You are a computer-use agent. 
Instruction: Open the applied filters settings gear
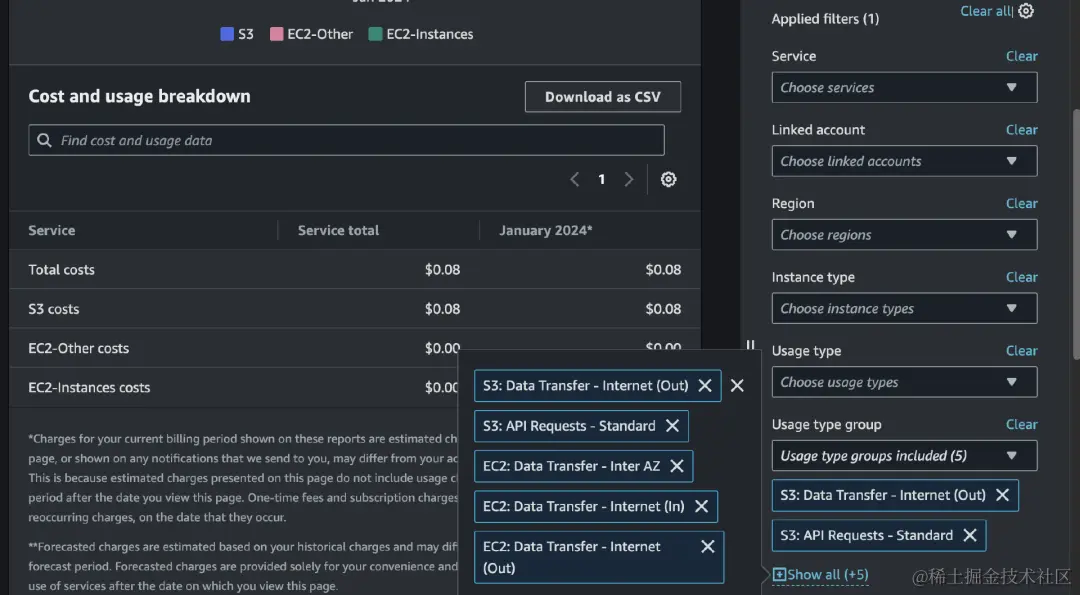click(1026, 11)
